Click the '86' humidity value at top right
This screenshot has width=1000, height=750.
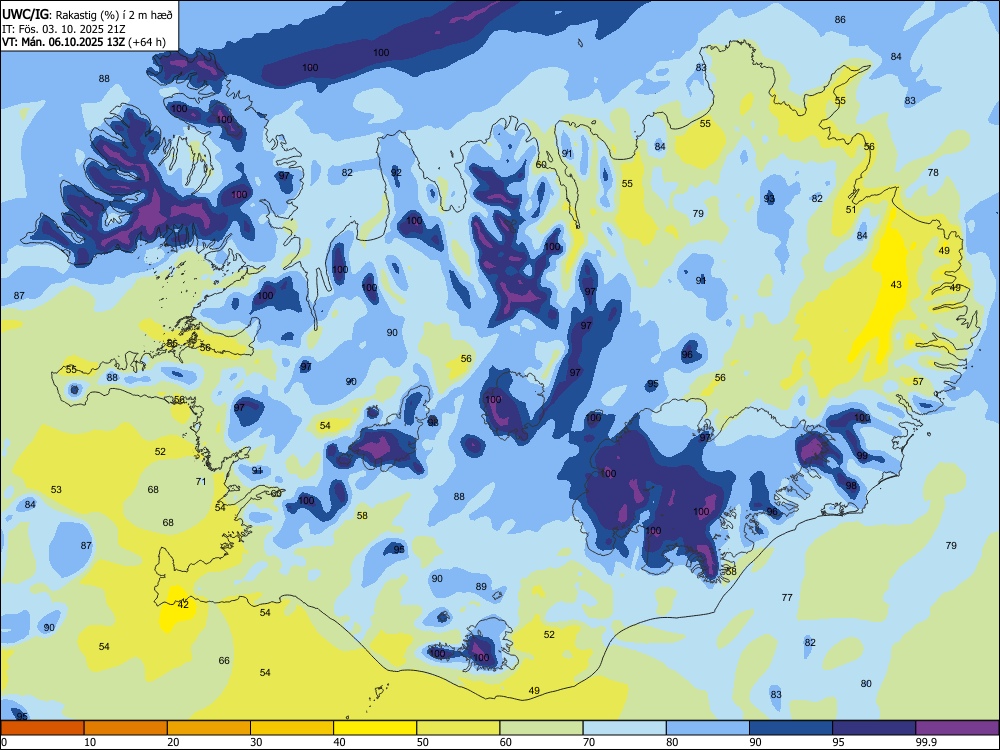[840, 19]
